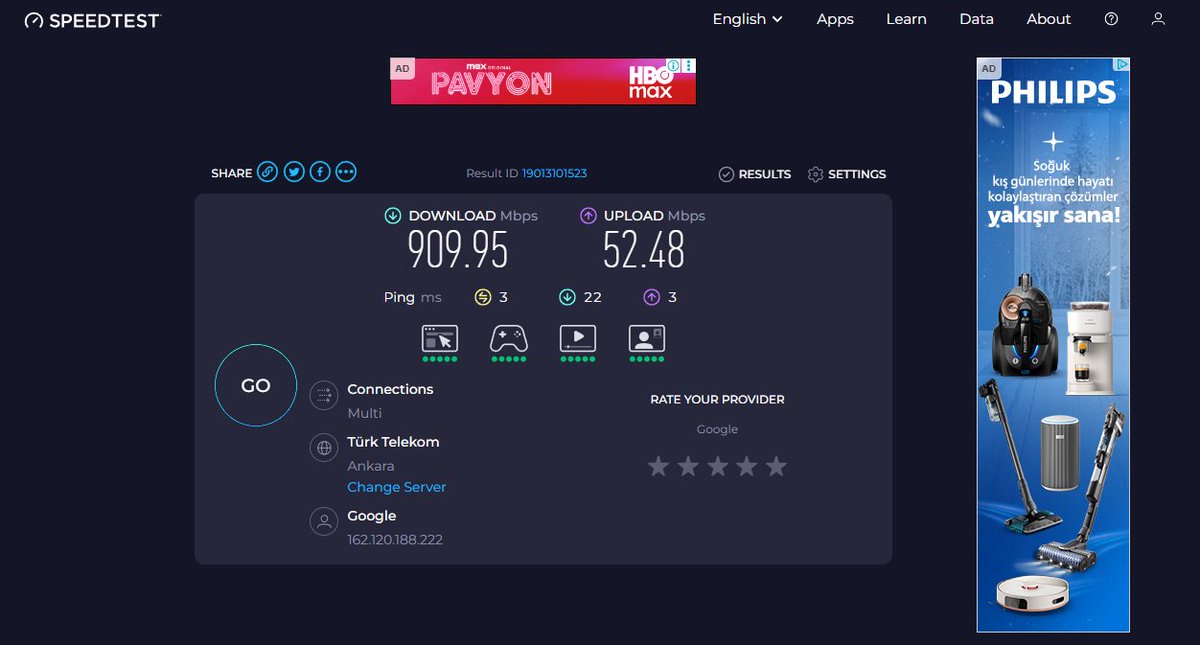This screenshot has height=645, width=1200.
Task: Click IP address 162.120.188.222
Action: pos(395,540)
